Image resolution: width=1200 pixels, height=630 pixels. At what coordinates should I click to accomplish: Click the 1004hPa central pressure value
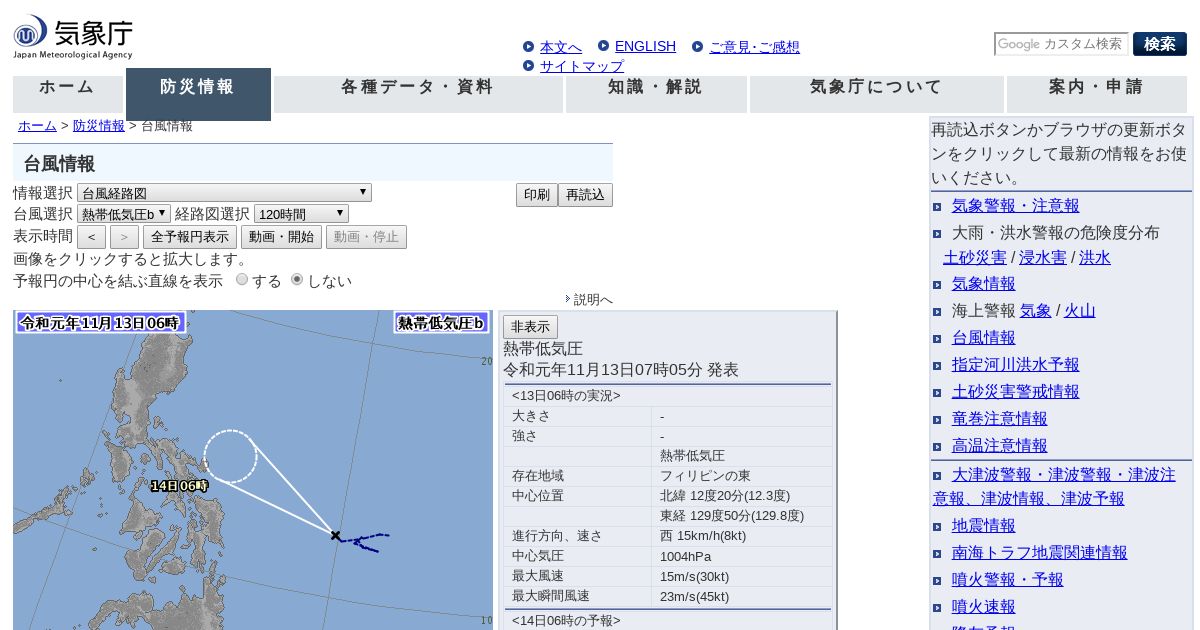click(685, 556)
